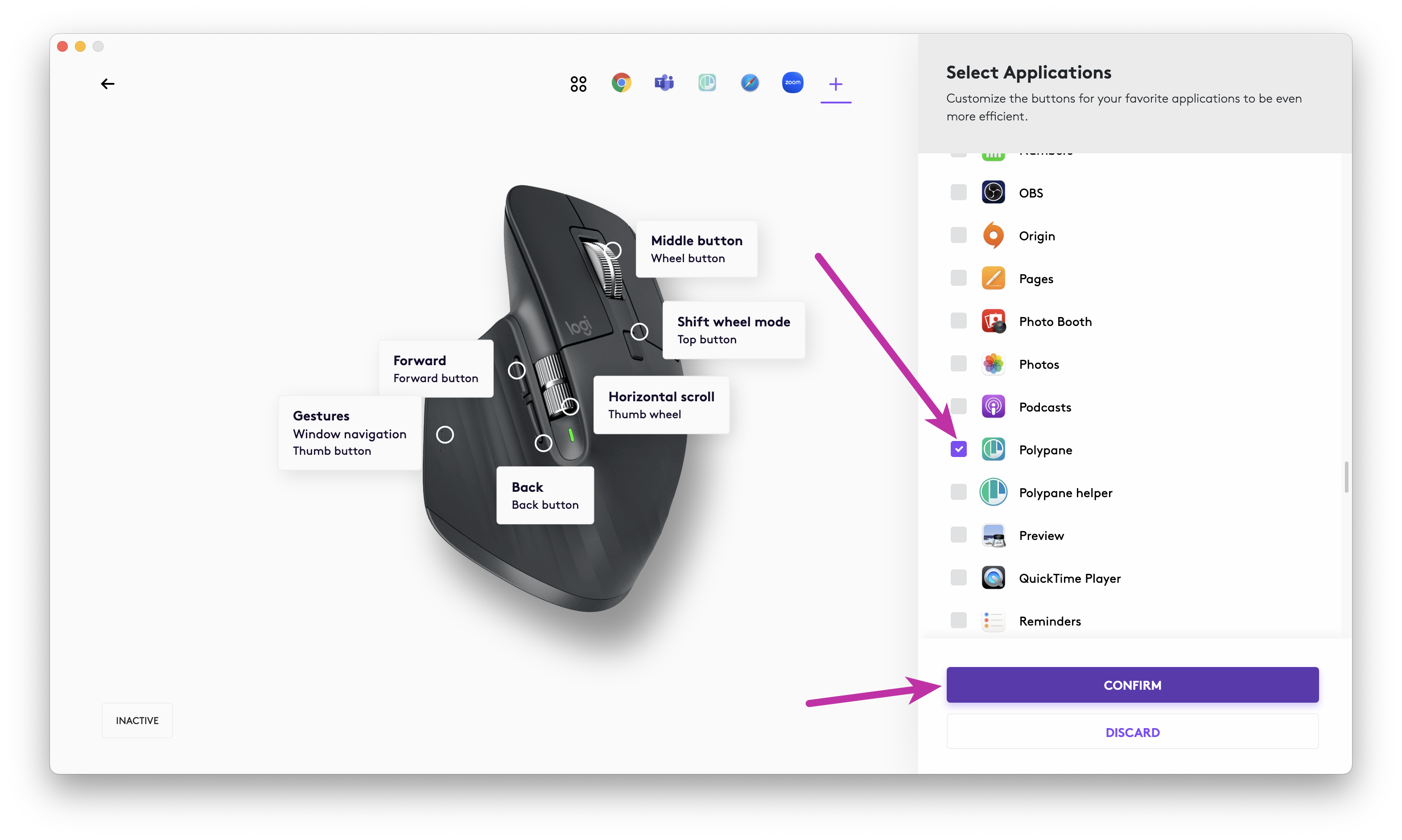Enable the Preview application checkbox
Image resolution: width=1402 pixels, height=840 pixels.
(958, 535)
